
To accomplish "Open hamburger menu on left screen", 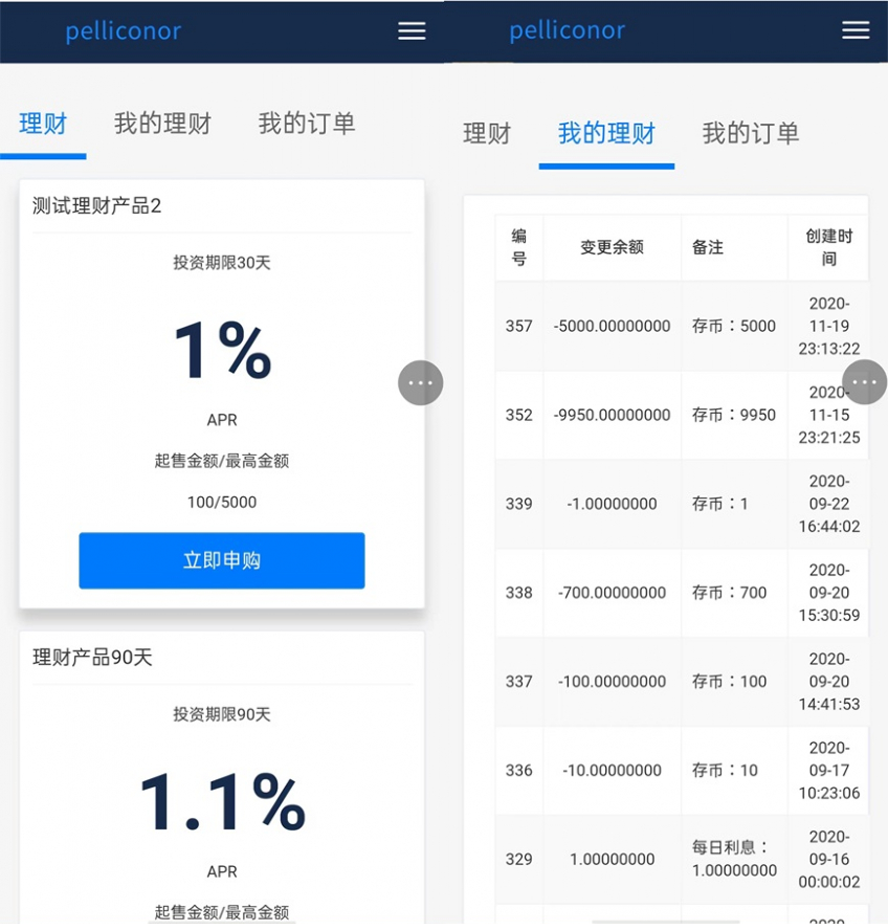I will (x=411, y=31).
